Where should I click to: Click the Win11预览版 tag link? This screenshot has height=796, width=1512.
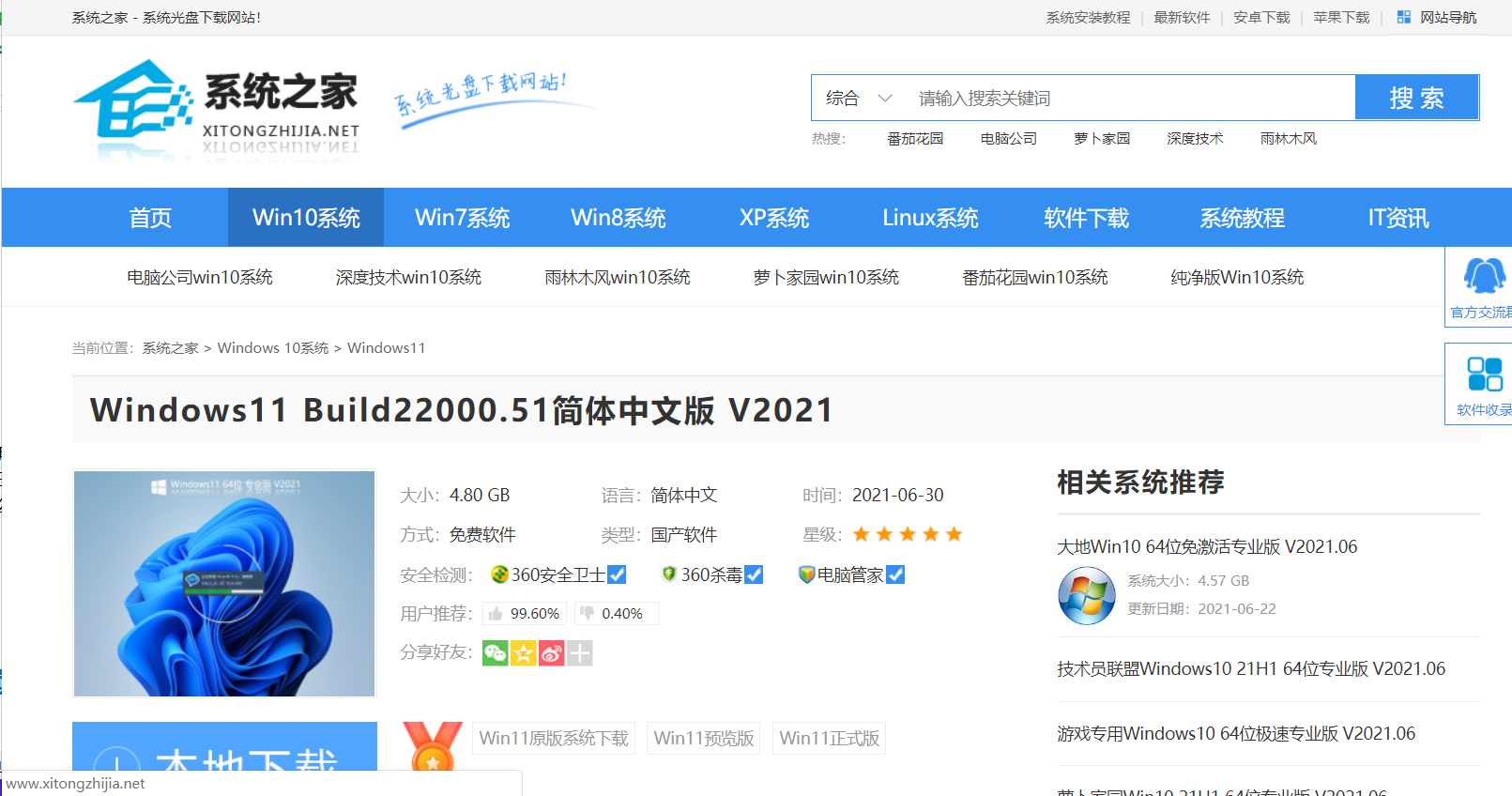pyautogui.click(x=704, y=739)
